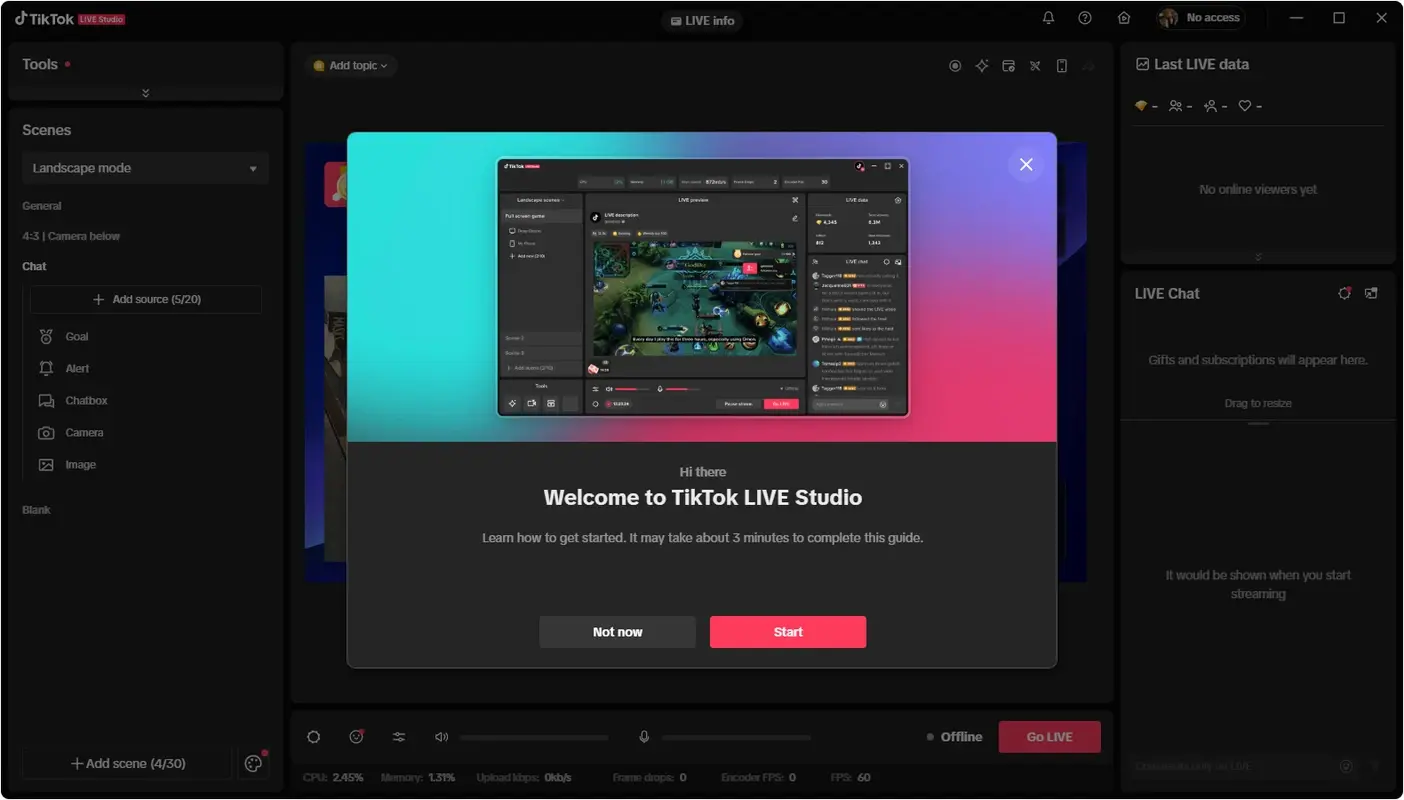Select the 4:3 Camera below scene

click(x=71, y=236)
